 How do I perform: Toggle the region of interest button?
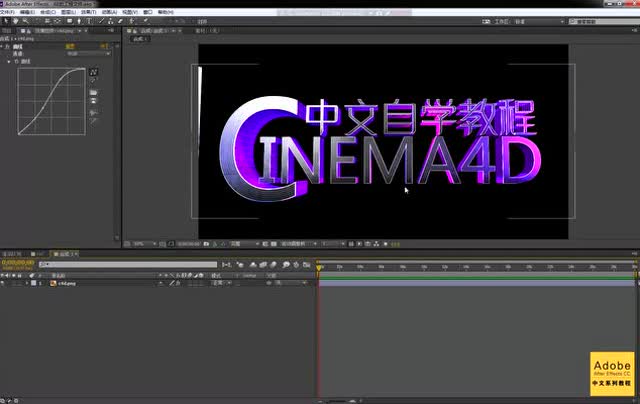[265, 244]
